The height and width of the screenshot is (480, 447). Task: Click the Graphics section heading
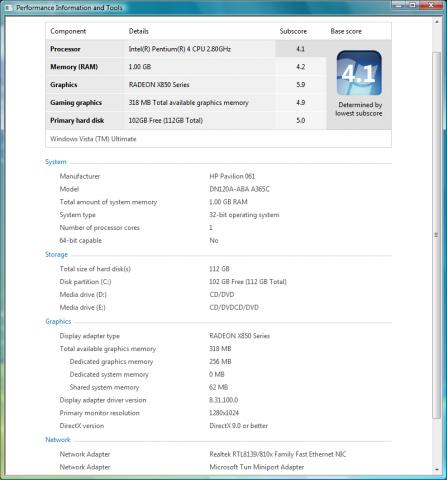coord(58,322)
